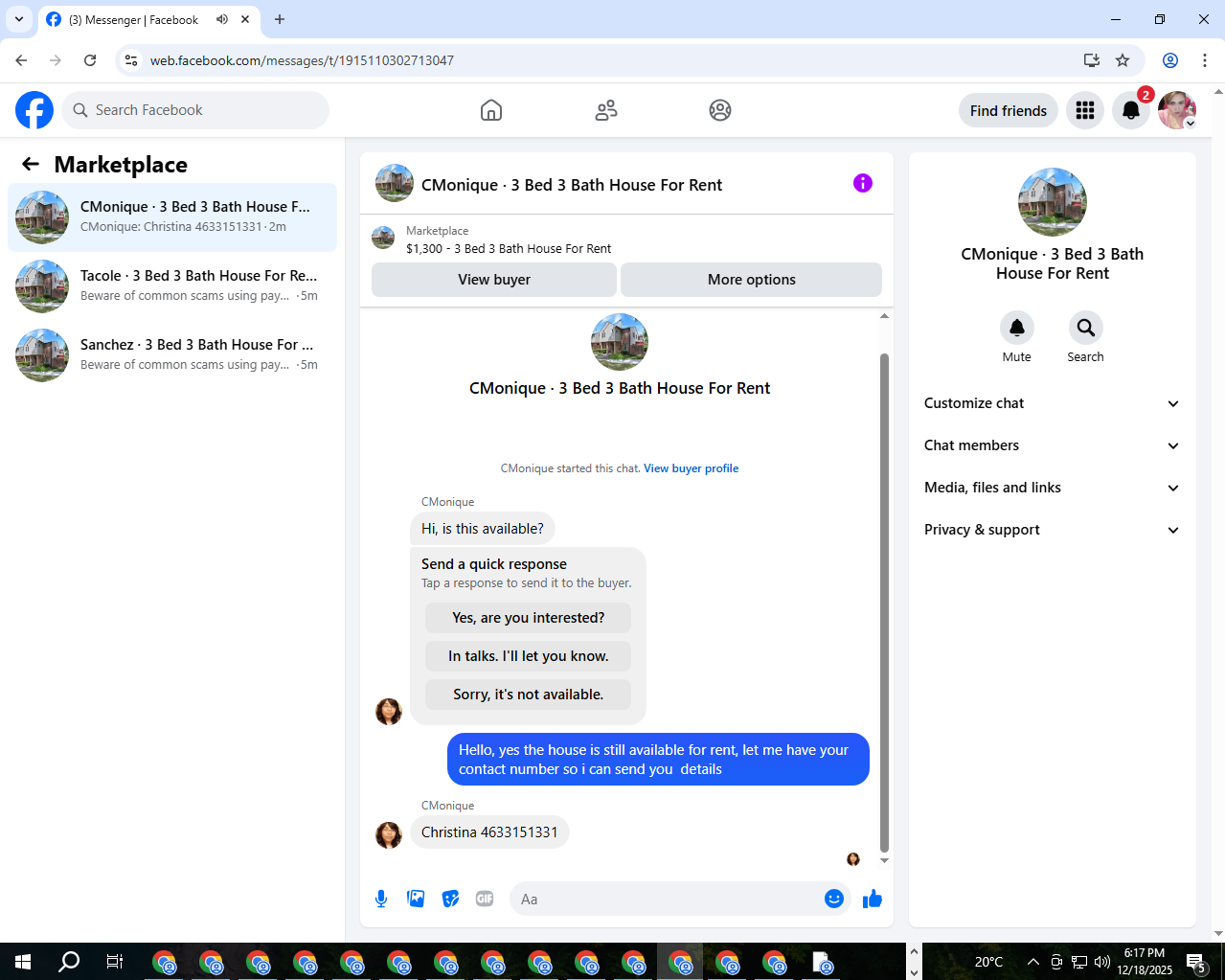Open the Tacole conversation in the list
This screenshot has width=1225, height=980.
point(172,286)
